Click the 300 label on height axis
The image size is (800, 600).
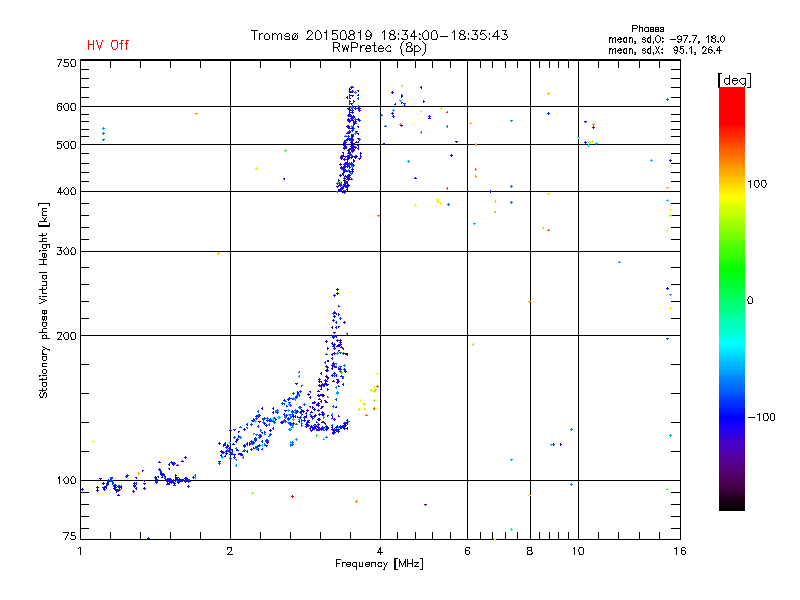coord(66,251)
